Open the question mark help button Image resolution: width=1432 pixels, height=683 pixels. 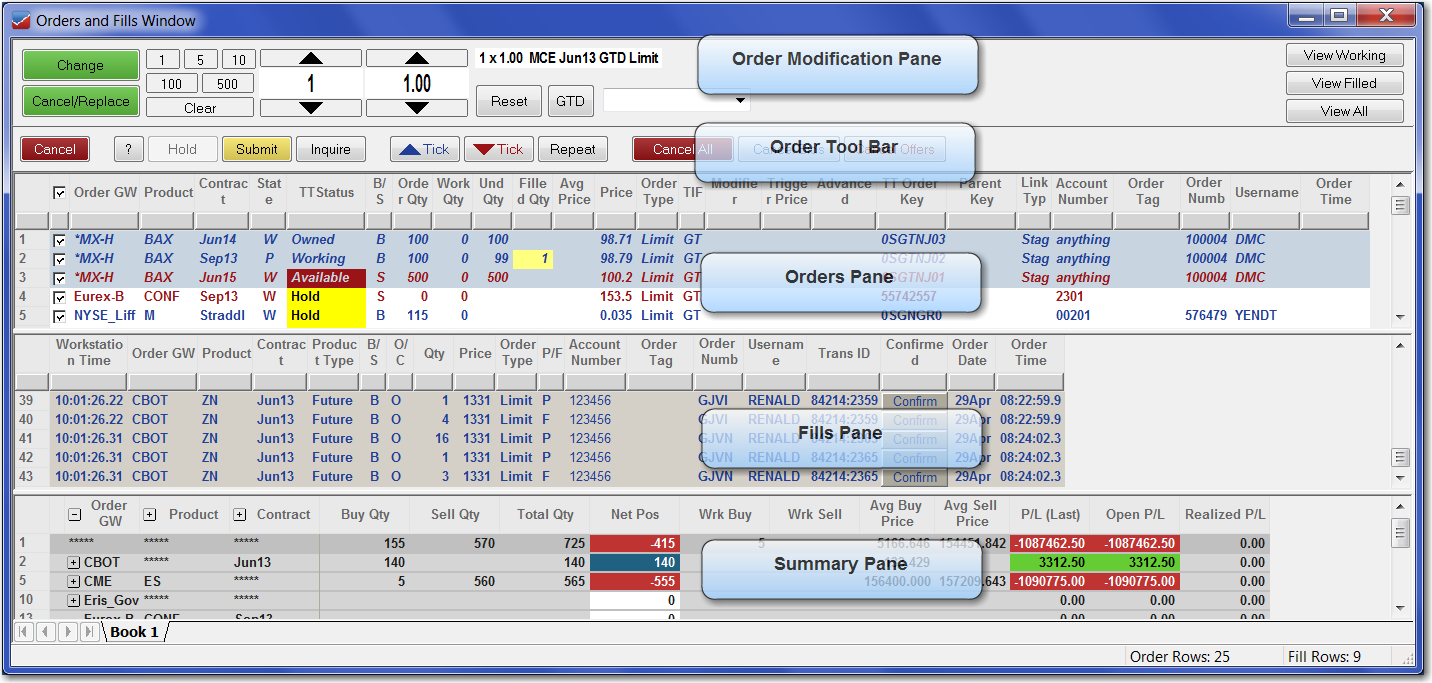[x=128, y=149]
